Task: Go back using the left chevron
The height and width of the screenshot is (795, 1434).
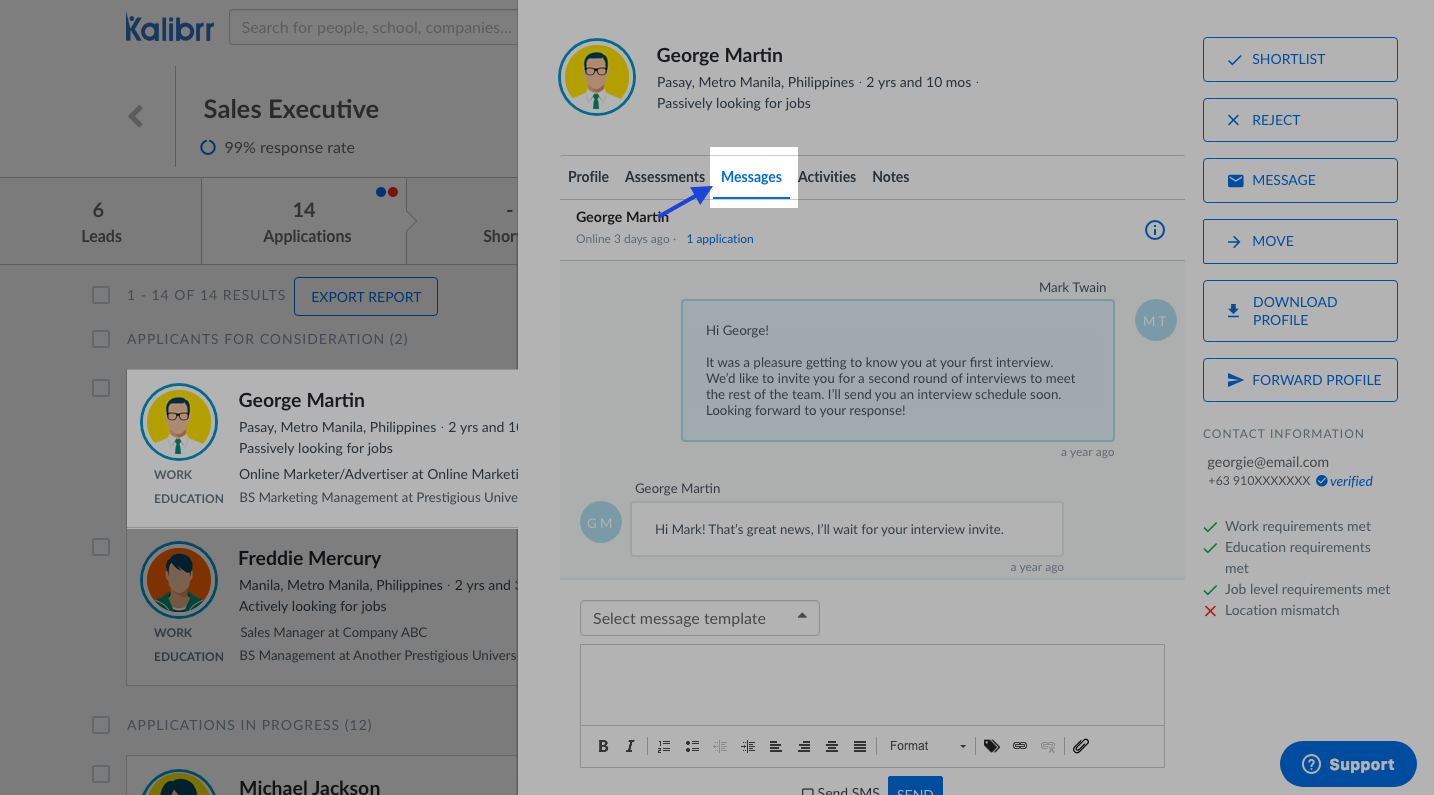Action: click(x=136, y=117)
